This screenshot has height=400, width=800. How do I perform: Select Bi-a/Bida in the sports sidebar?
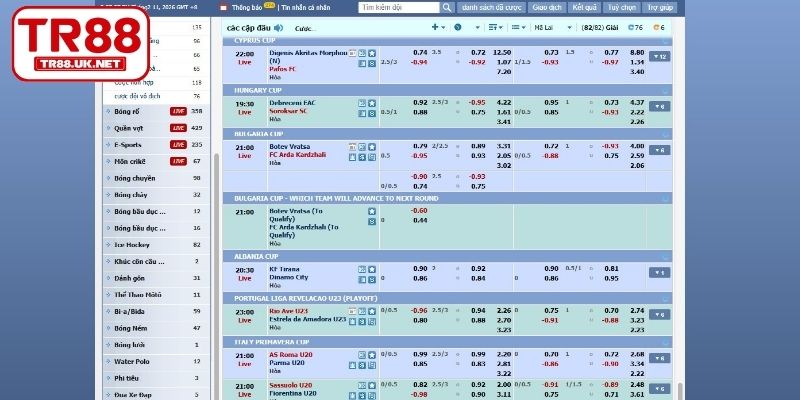[156, 312]
